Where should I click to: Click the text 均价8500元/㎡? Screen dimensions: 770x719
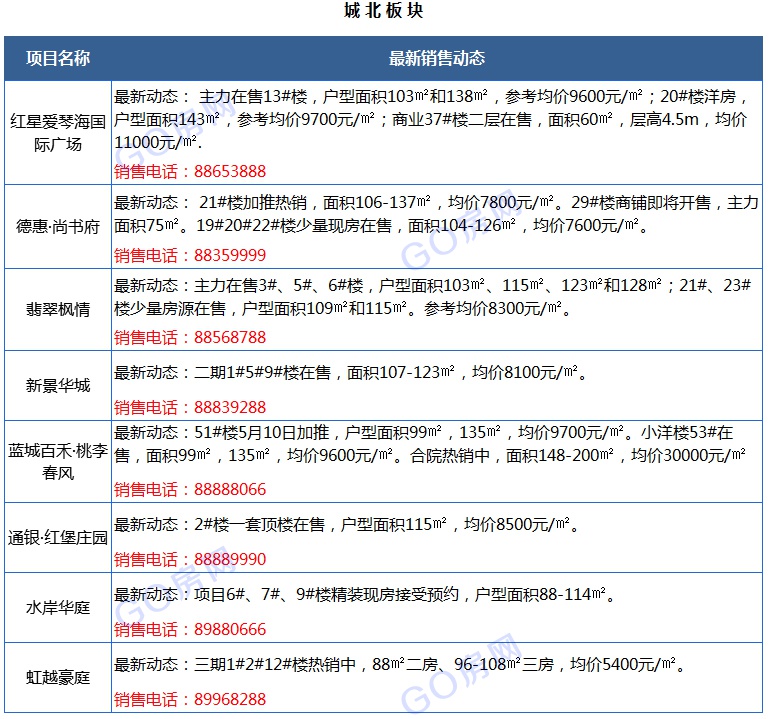(517, 525)
